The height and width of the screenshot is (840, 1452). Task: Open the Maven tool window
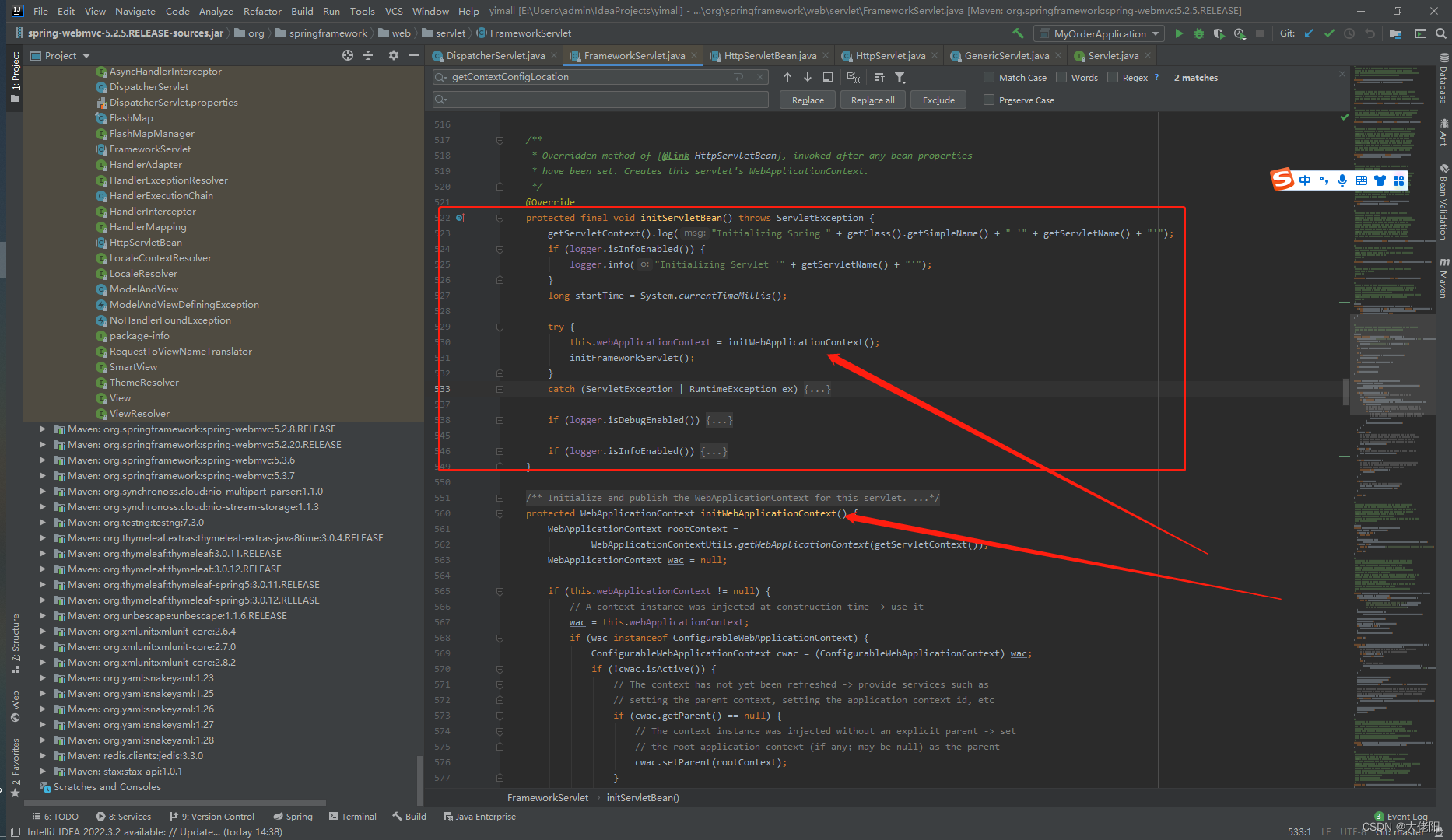tap(1443, 278)
